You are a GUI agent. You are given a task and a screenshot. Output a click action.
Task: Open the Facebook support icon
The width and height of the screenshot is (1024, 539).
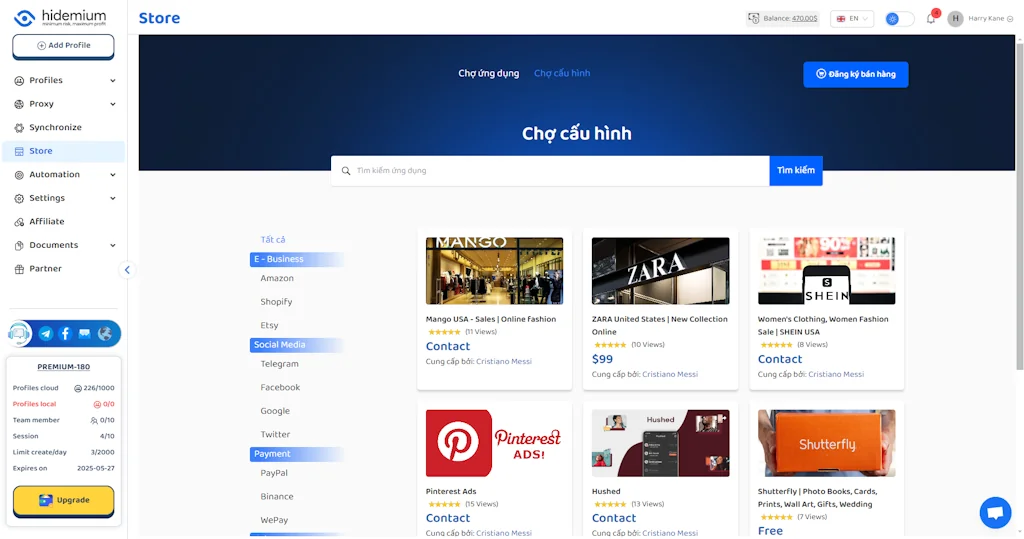coord(65,333)
